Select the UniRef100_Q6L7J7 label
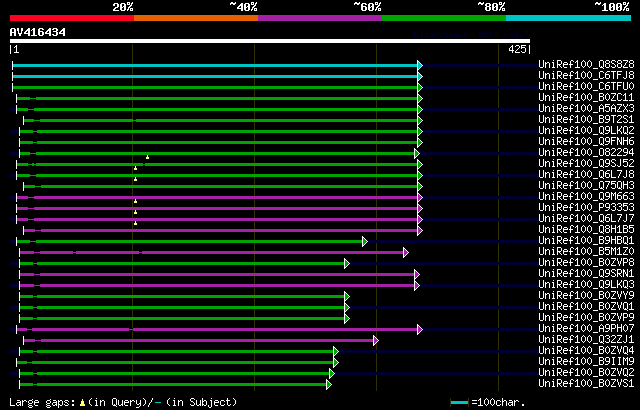The width and height of the screenshot is (640, 410). 587,219
